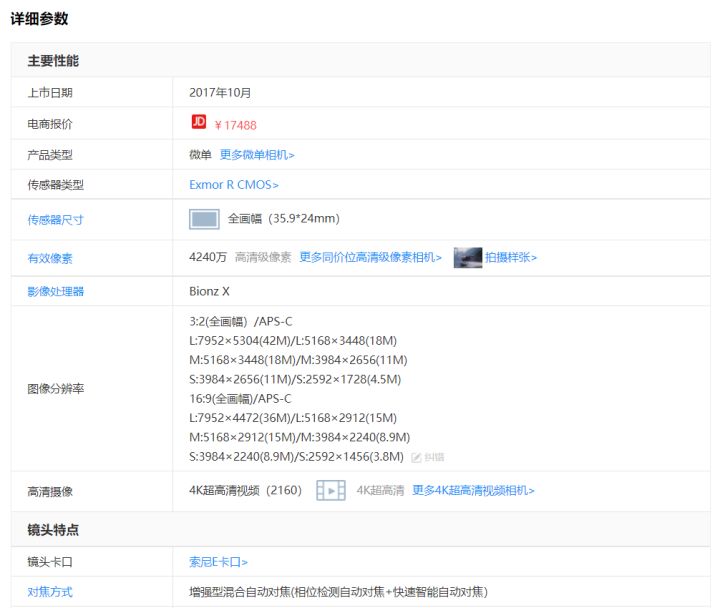Click the 主要性能 section header

[x=53, y=61]
